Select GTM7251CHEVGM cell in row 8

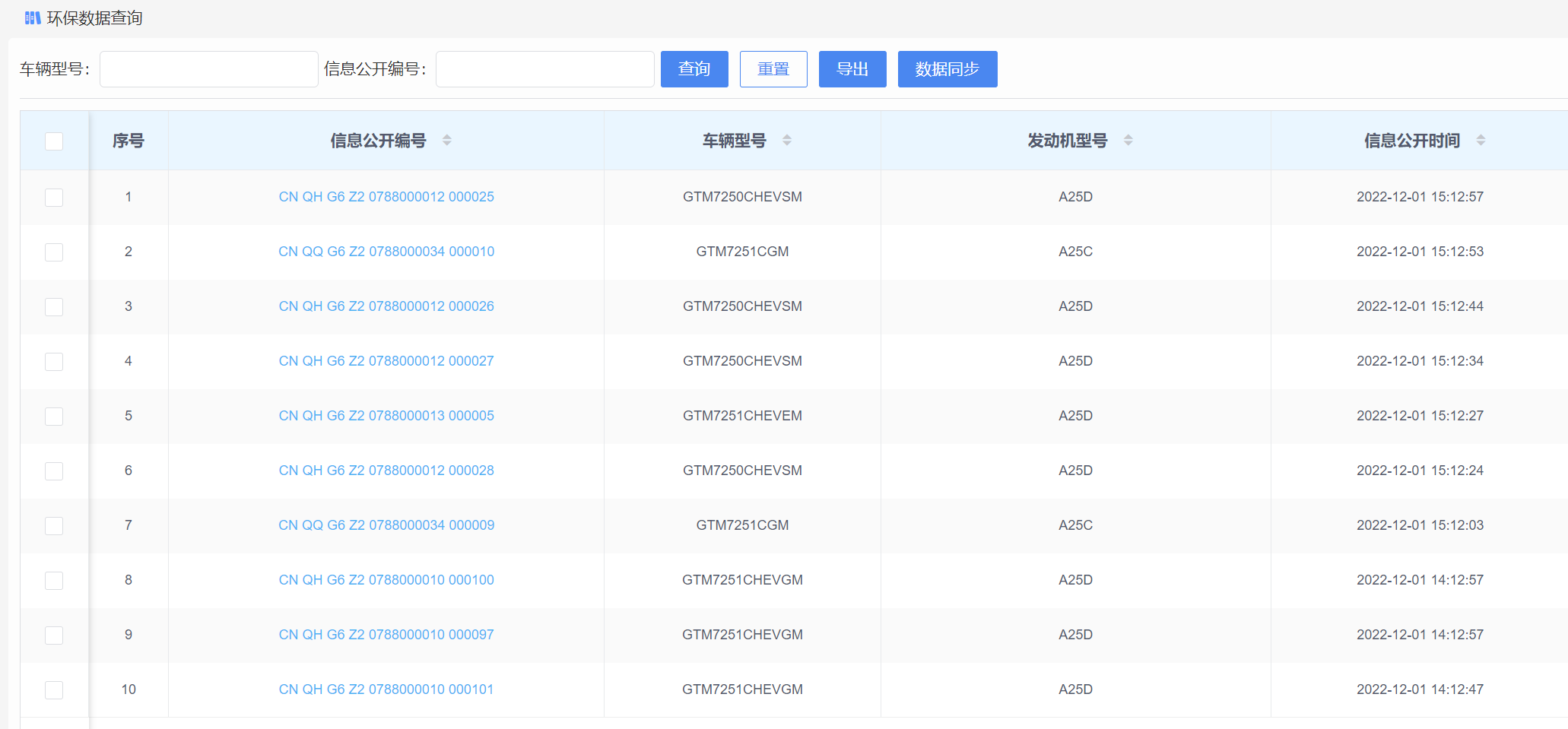pyautogui.click(x=742, y=580)
